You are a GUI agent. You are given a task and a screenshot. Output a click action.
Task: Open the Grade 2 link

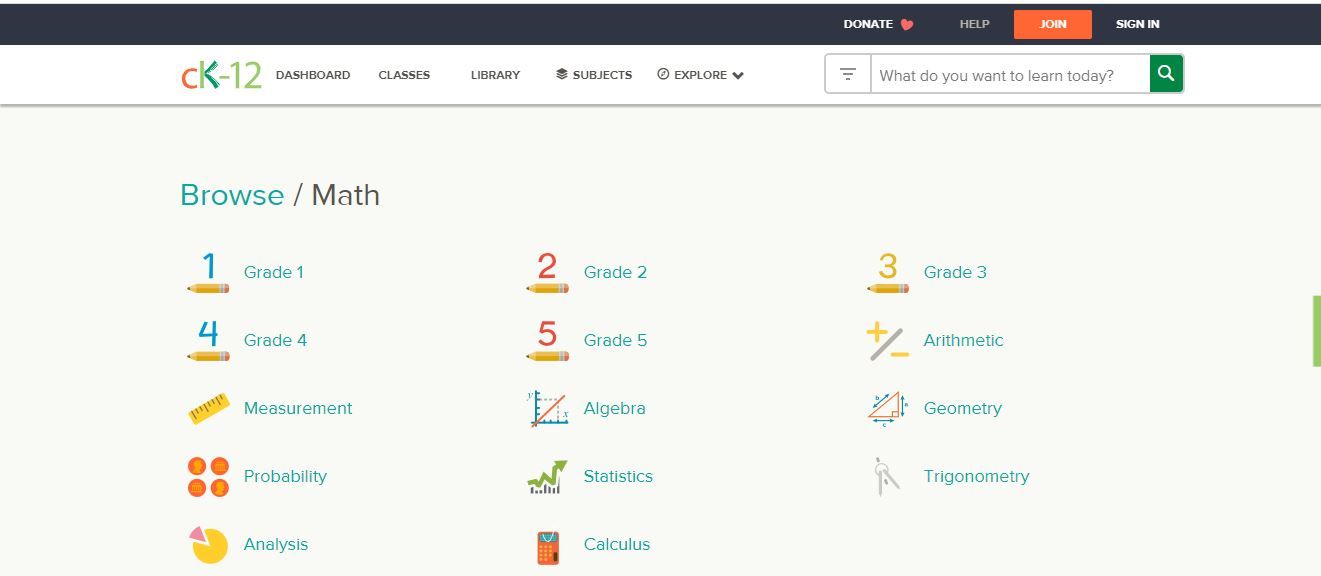click(x=615, y=272)
